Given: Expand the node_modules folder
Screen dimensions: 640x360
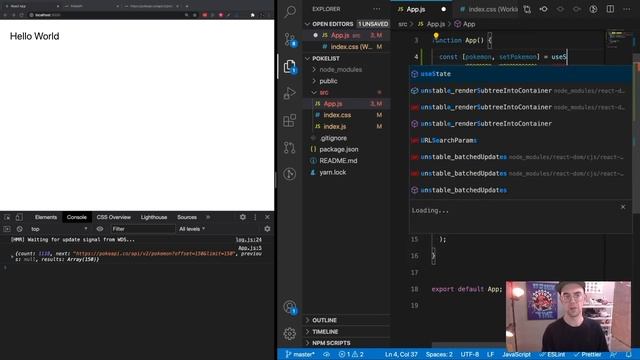Looking at the screenshot, I should 314,70.
